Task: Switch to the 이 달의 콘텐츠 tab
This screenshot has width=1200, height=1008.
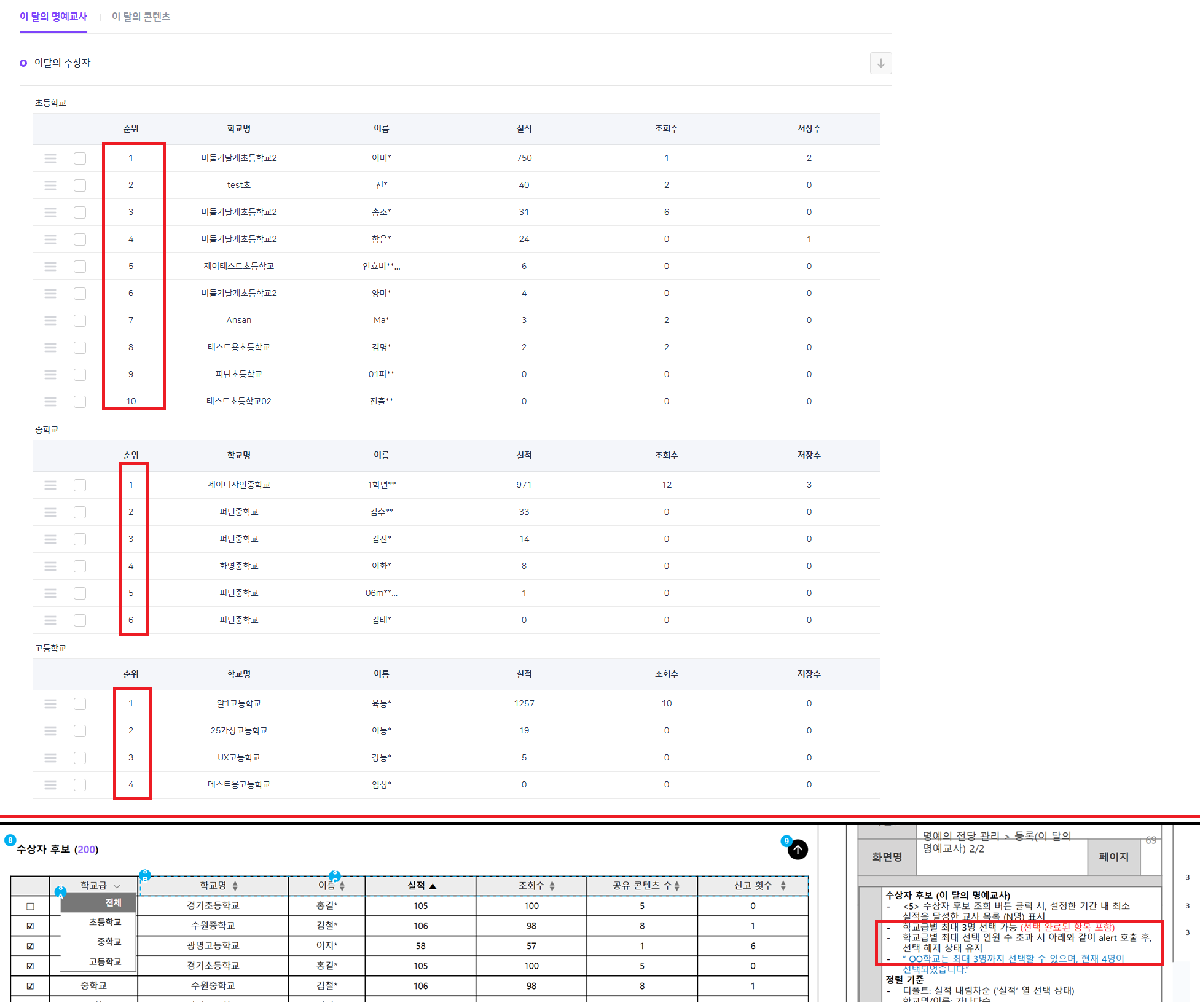Action: (x=141, y=17)
